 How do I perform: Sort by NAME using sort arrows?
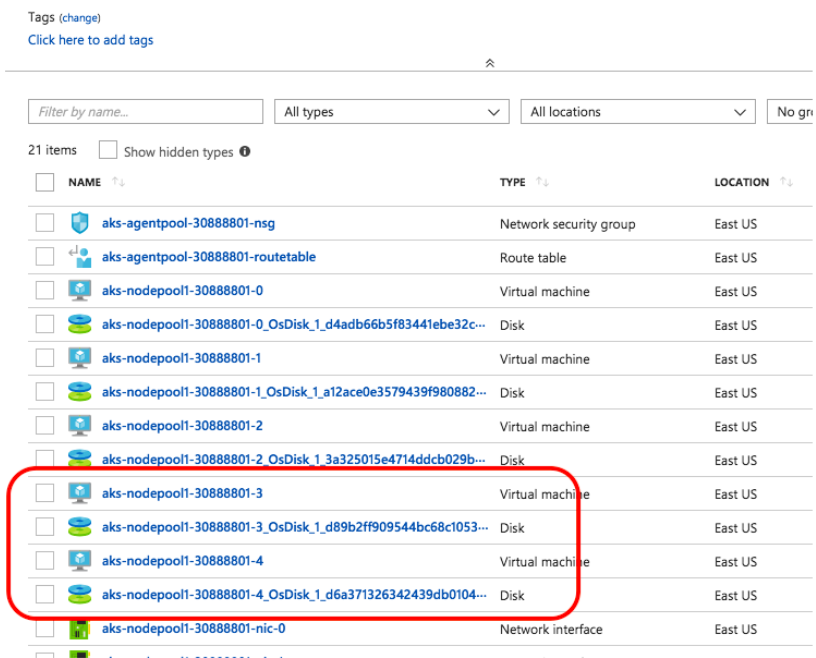click(x=119, y=182)
